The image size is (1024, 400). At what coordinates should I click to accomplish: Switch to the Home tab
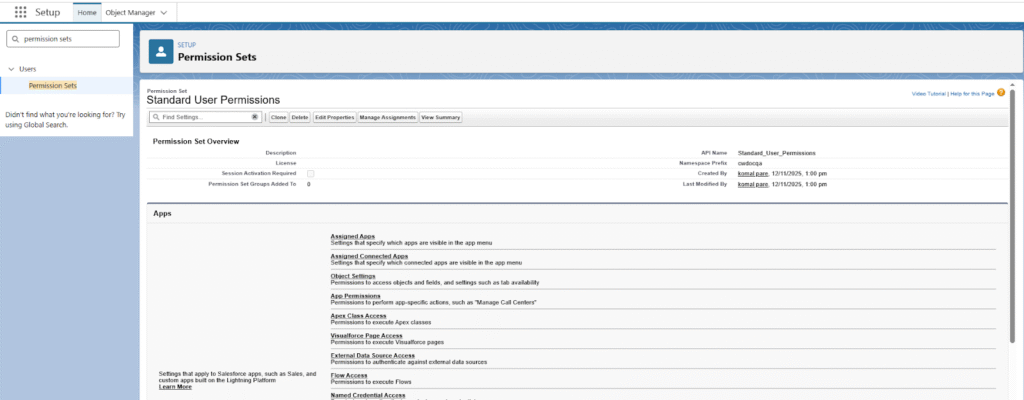point(87,12)
